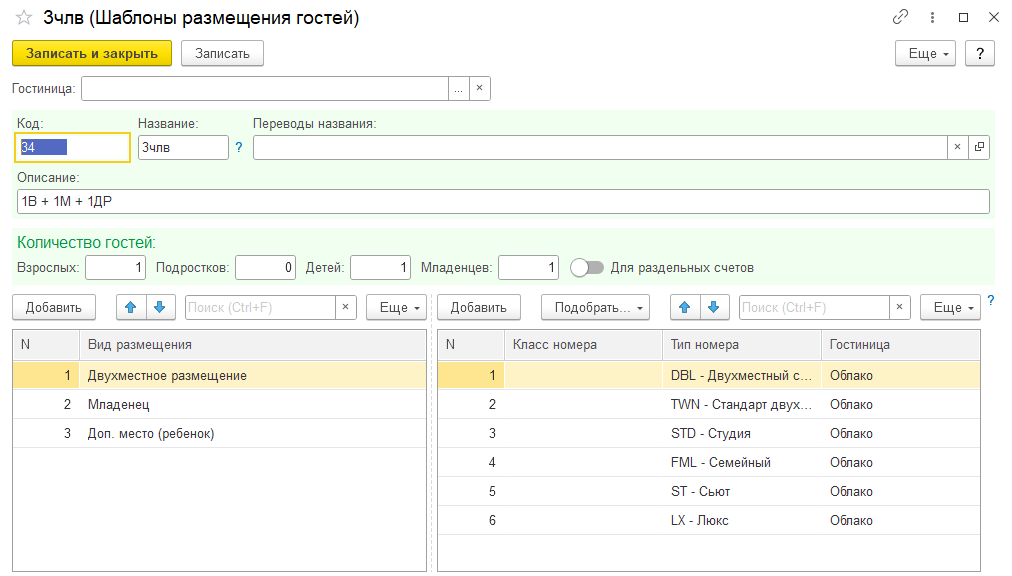Open the Гостиница selection ellipsis button
Viewport: 1012px width, 576px height.
tap(458, 89)
